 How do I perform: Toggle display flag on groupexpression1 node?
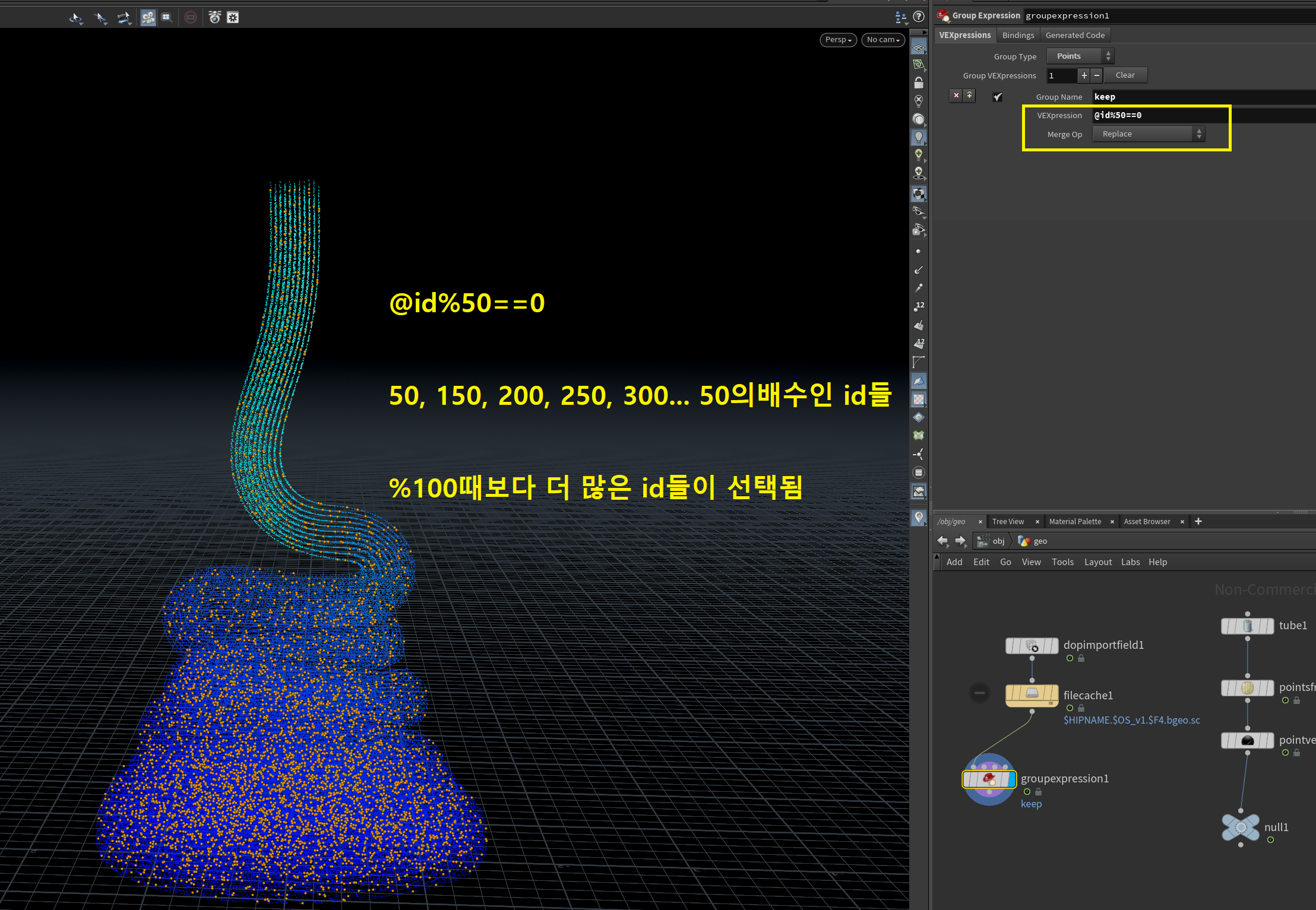coord(1013,779)
